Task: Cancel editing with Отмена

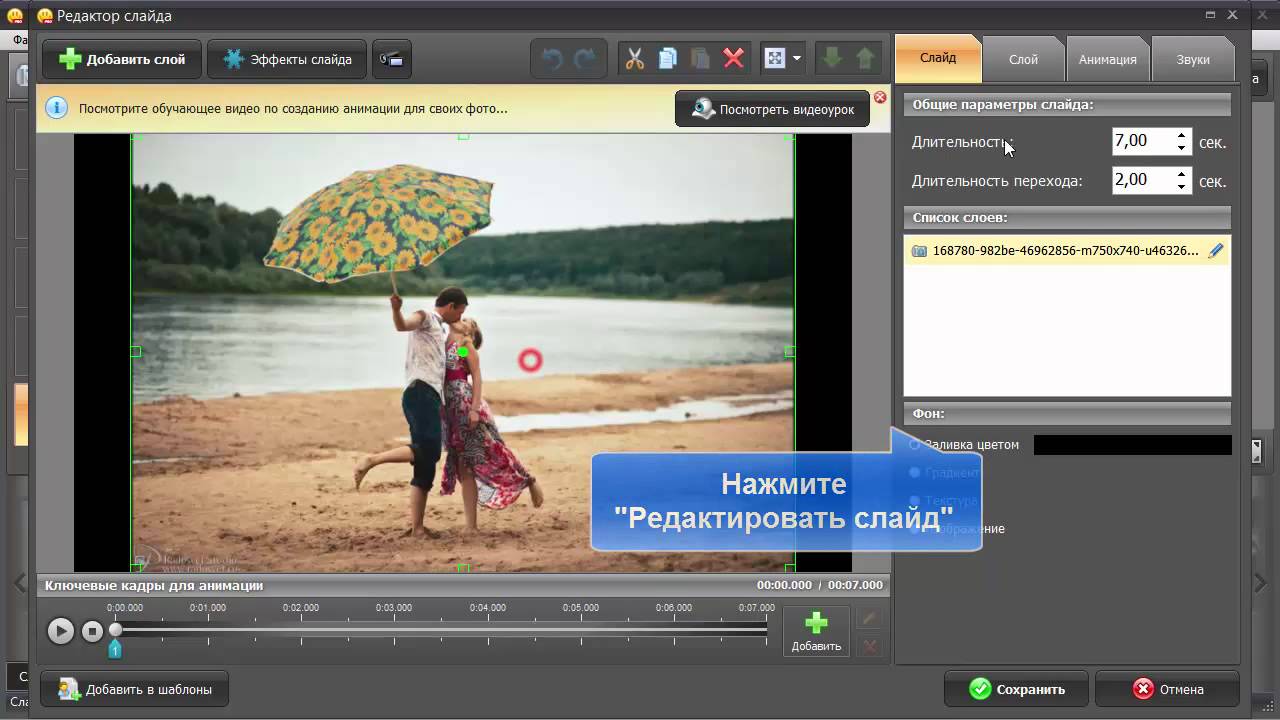Action: (x=1167, y=689)
